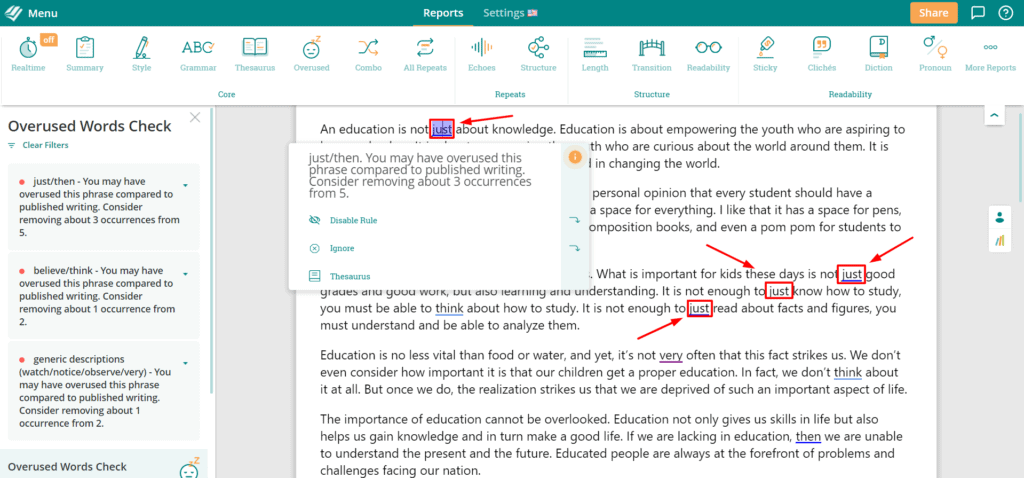
Task: Open the Thesaurus report in toolbar
Action: coord(255,53)
